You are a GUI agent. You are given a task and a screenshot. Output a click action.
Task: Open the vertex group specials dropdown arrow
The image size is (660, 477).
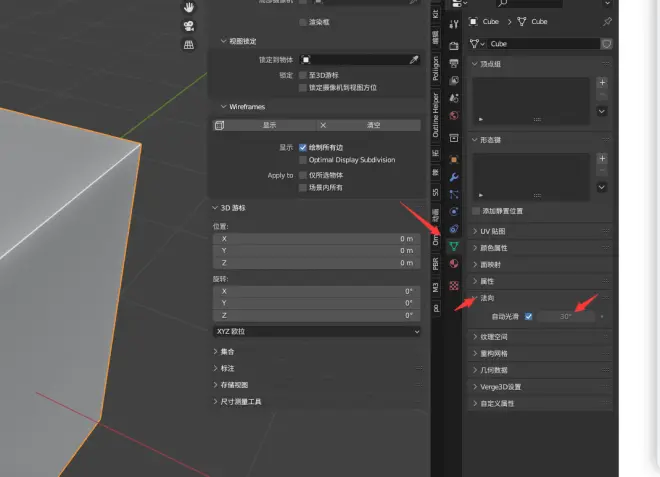[602, 112]
